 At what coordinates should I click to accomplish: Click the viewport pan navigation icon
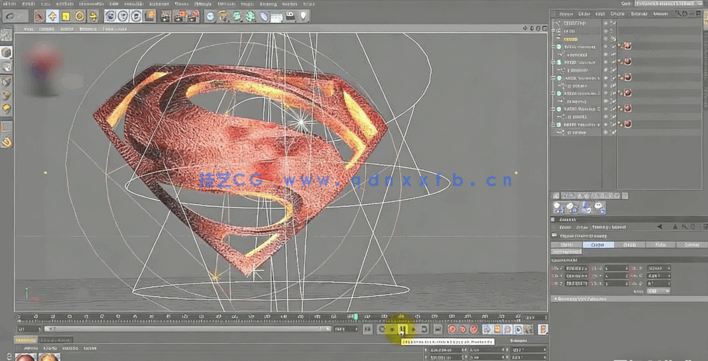525,28
